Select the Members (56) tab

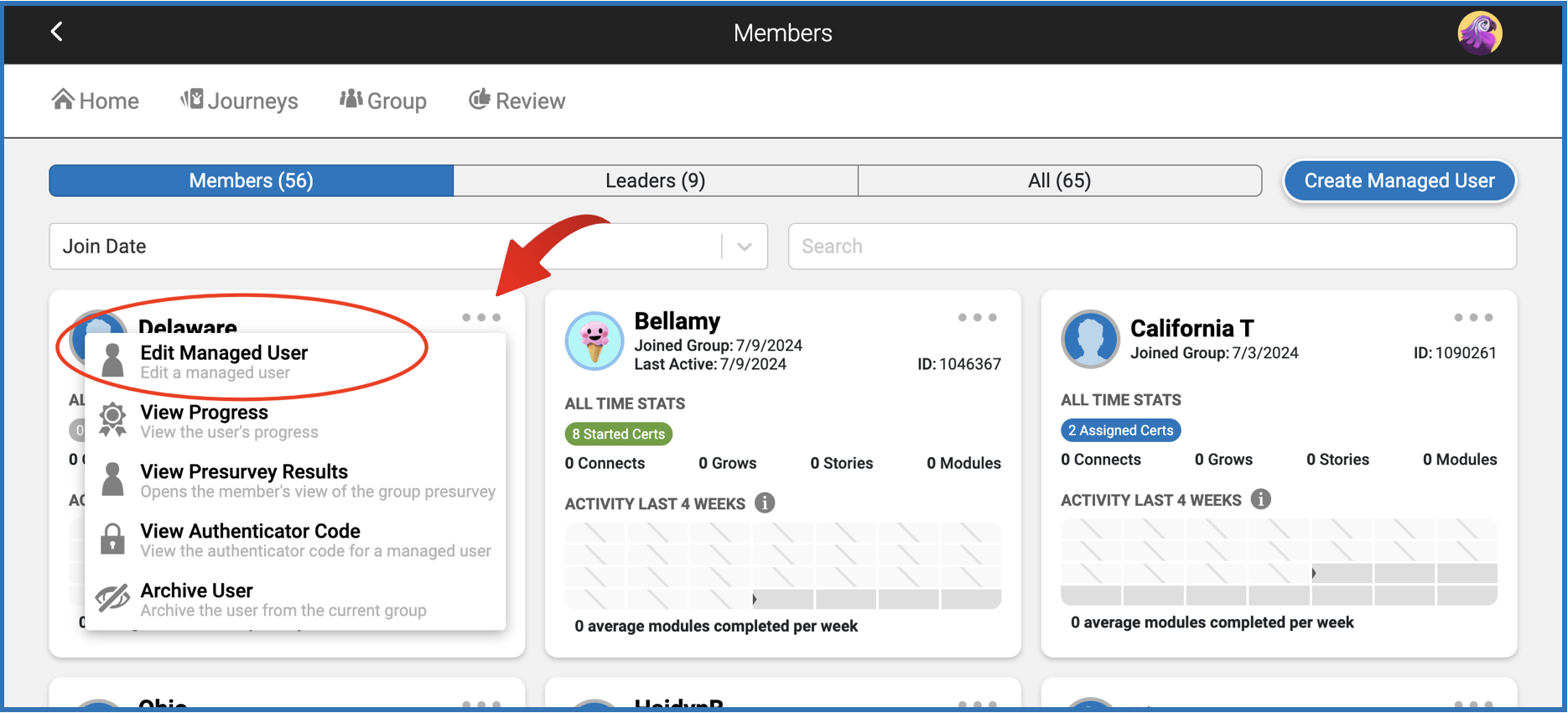pos(251,180)
